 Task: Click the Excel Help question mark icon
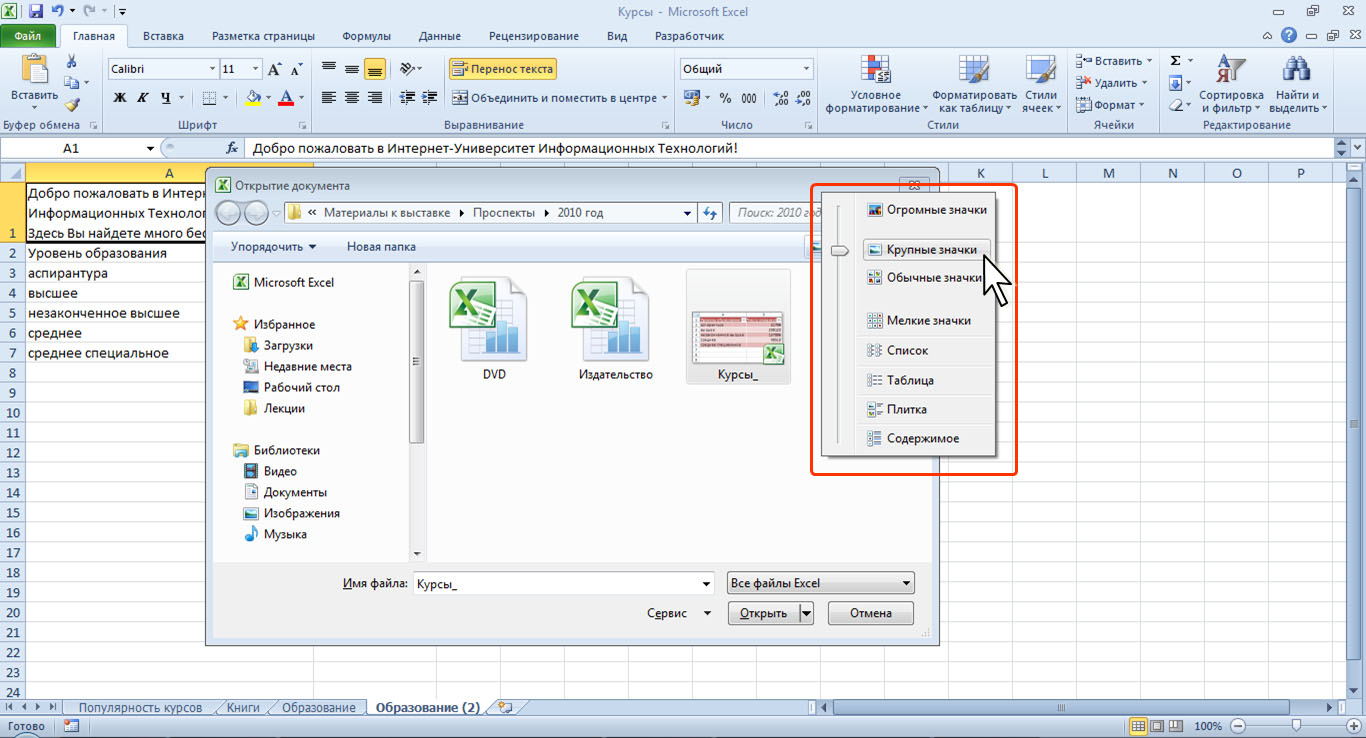pos(1289,36)
